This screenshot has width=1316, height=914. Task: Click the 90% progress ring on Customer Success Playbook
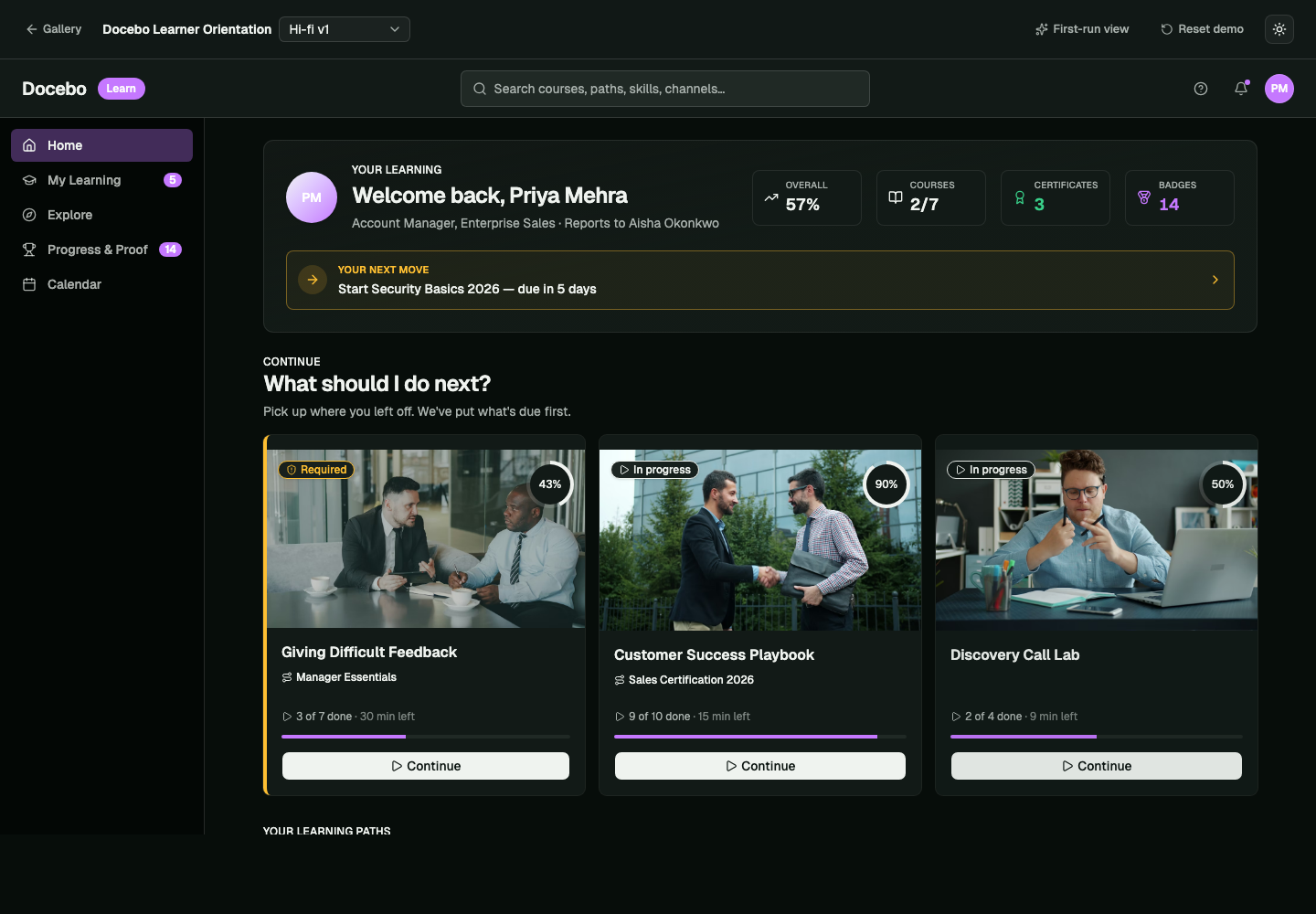click(886, 484)
